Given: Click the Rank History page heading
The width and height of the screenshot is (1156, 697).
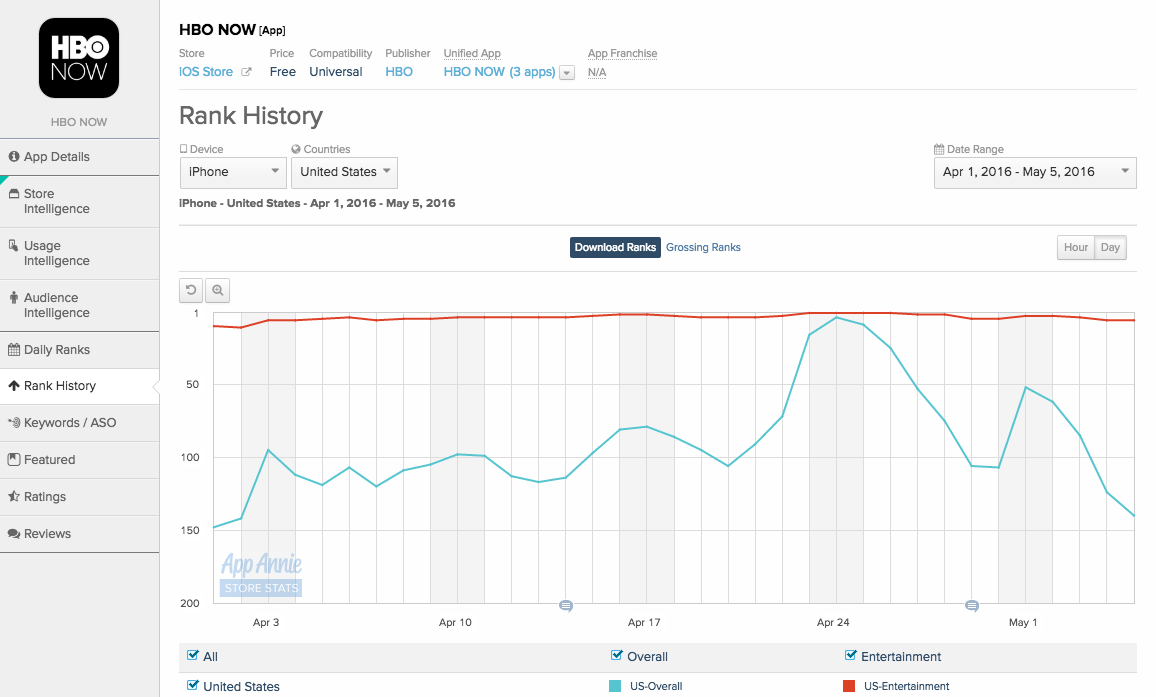Looking at the screenshot, I should (251, 116).
